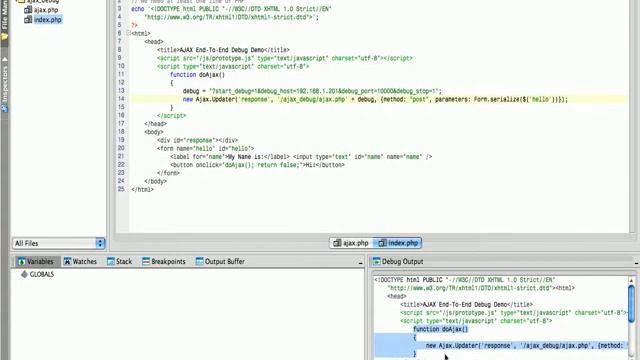Click the label 'My Name is:' line

(x=301, y=156)
